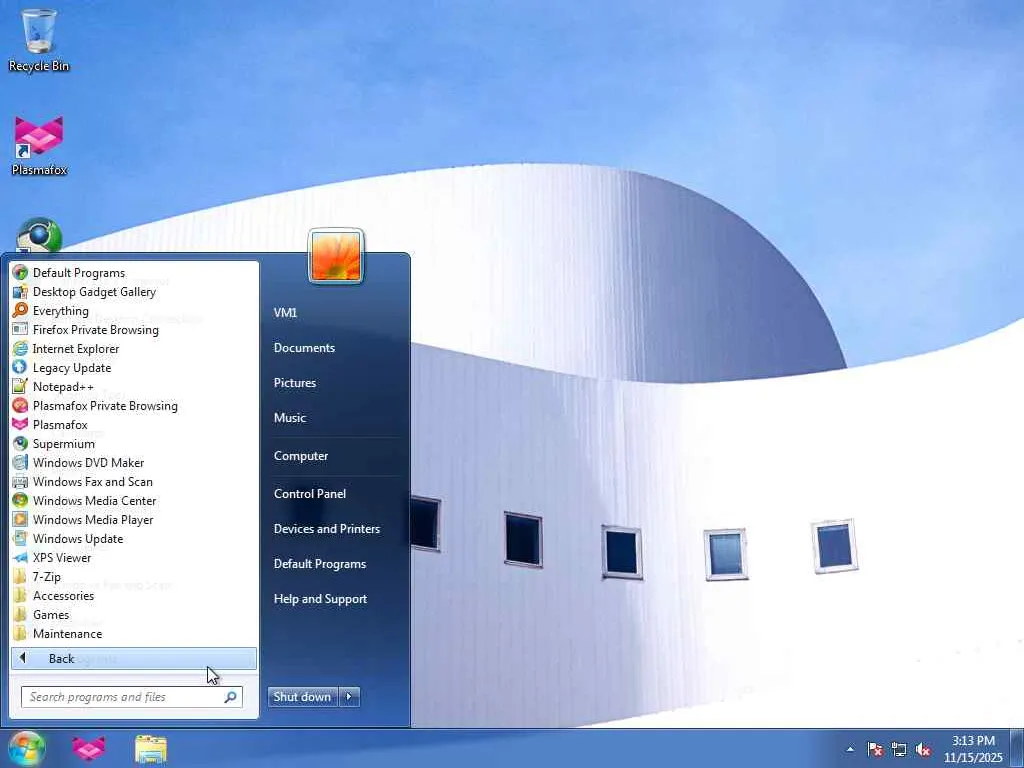
Task: Launch Internet Explorer icon
Action: 20,348
